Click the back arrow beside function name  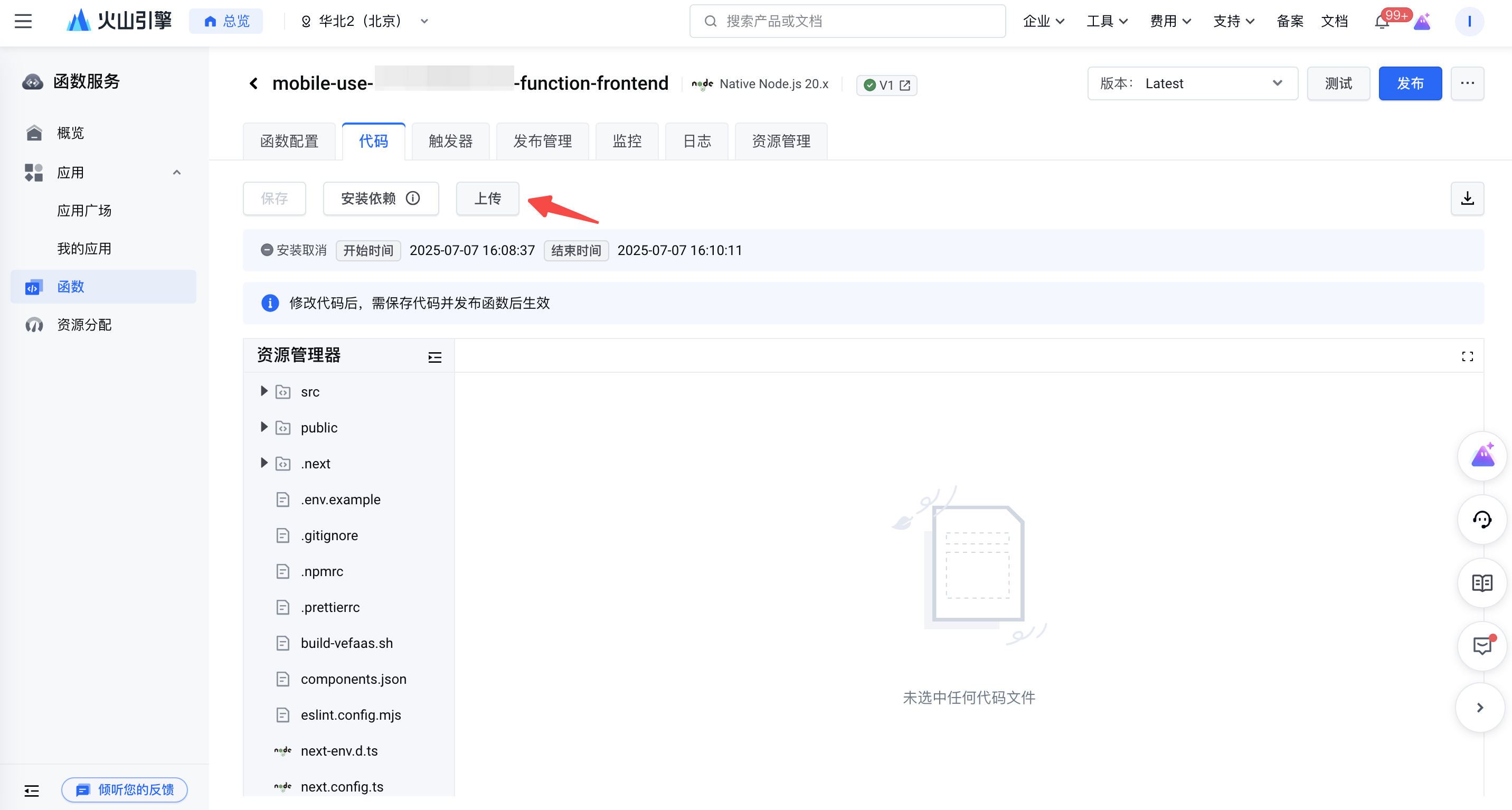253,83
